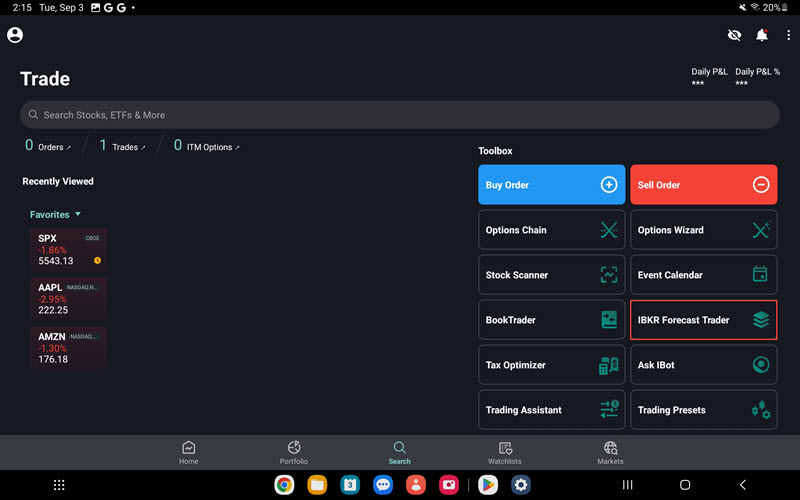Open the AAPL quote card
Image resolution: width=800 pixels, height=500 pixels.
point(68,299)
